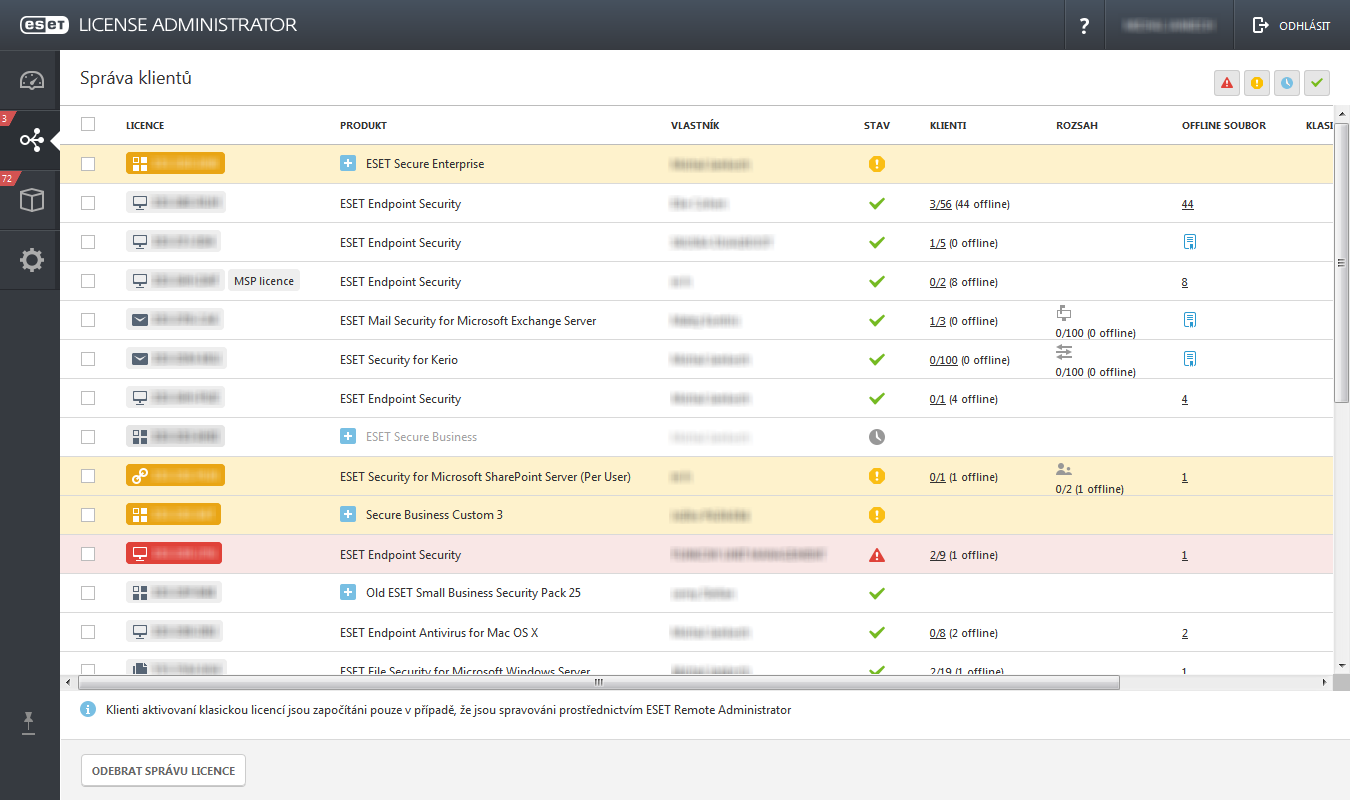The image size is (1350, 800).
Task: Open the settings gear in sidebar
Action: [x=32, y=260]
